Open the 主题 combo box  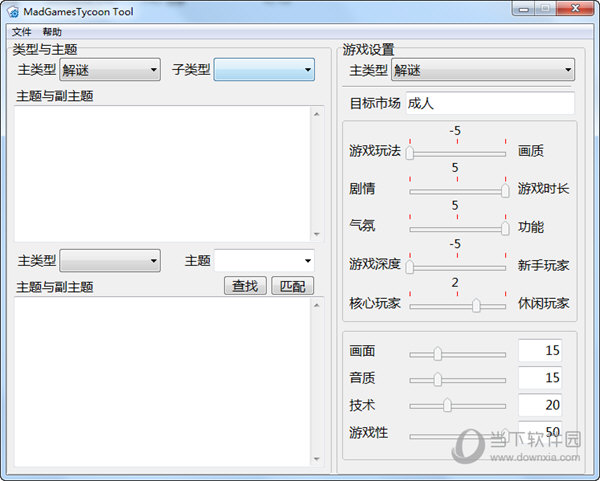264,261
